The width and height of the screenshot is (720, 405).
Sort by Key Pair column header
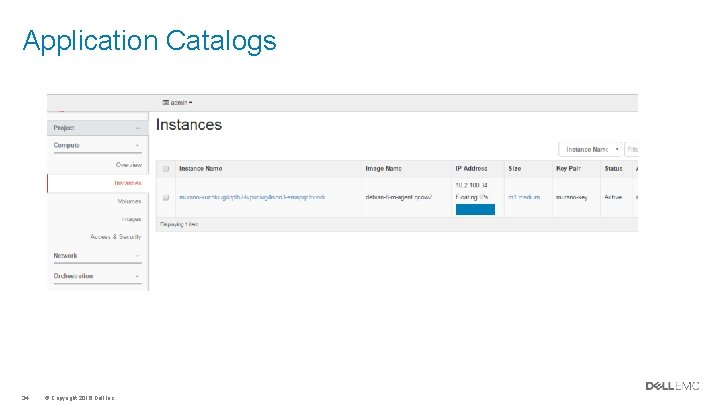click(x=568, y=169)
